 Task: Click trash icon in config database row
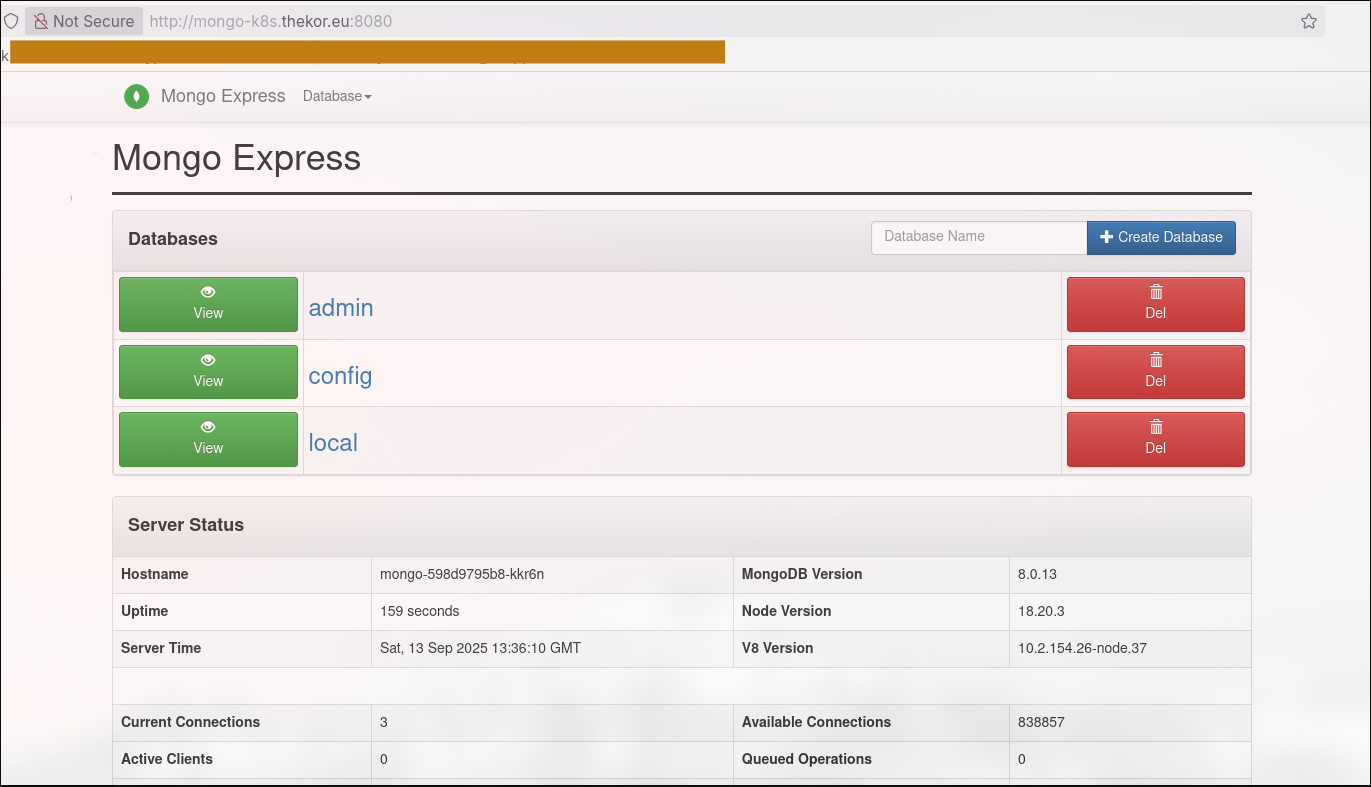click(x=1156, y=360)
